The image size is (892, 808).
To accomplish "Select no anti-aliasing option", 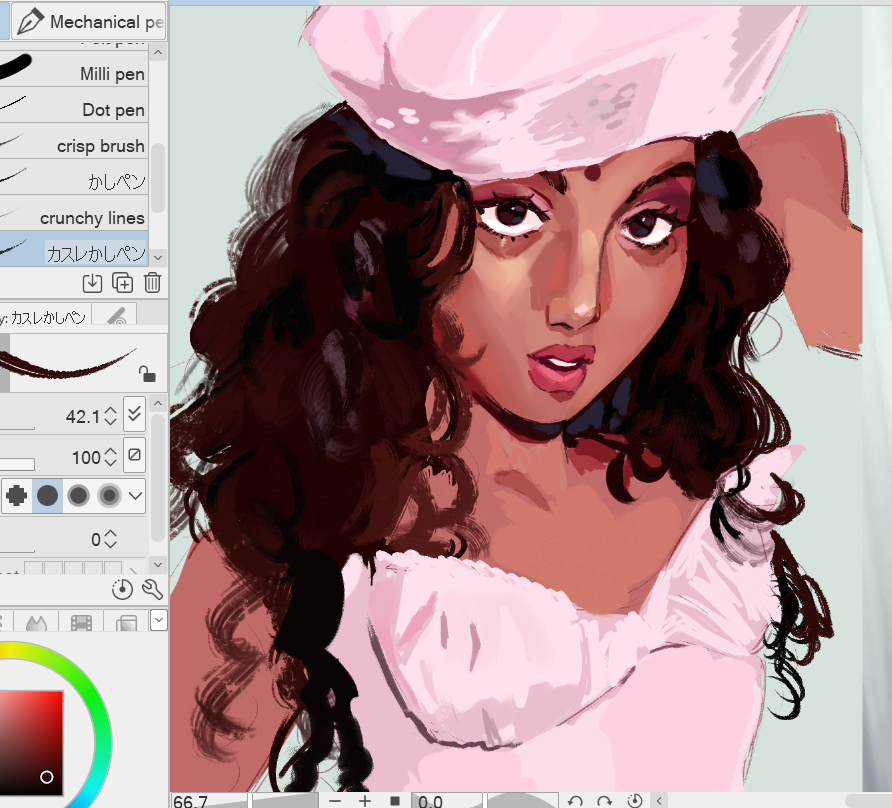I will [16, 496].
